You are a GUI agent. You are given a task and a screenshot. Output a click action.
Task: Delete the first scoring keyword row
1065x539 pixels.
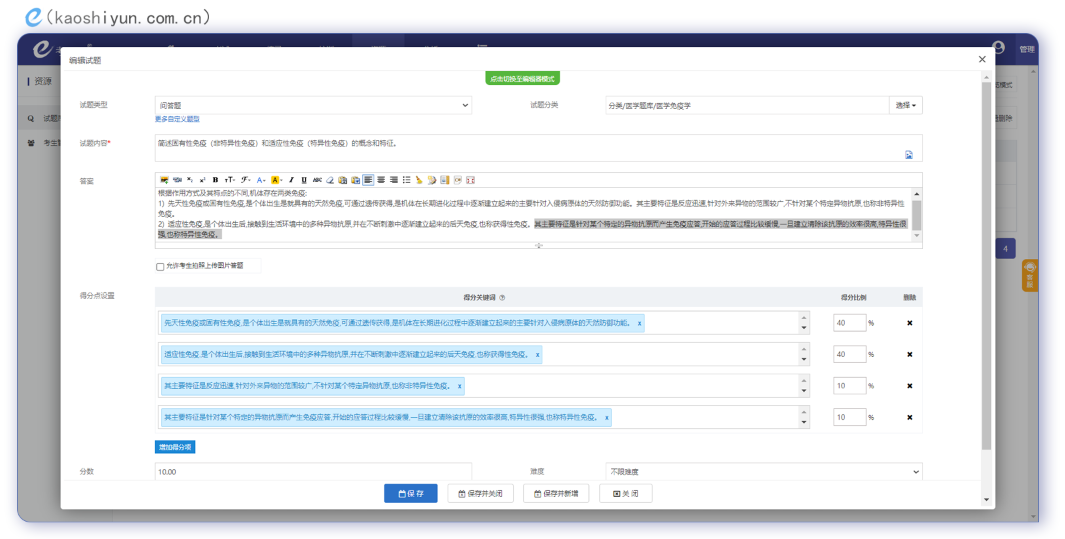(909, 323)
